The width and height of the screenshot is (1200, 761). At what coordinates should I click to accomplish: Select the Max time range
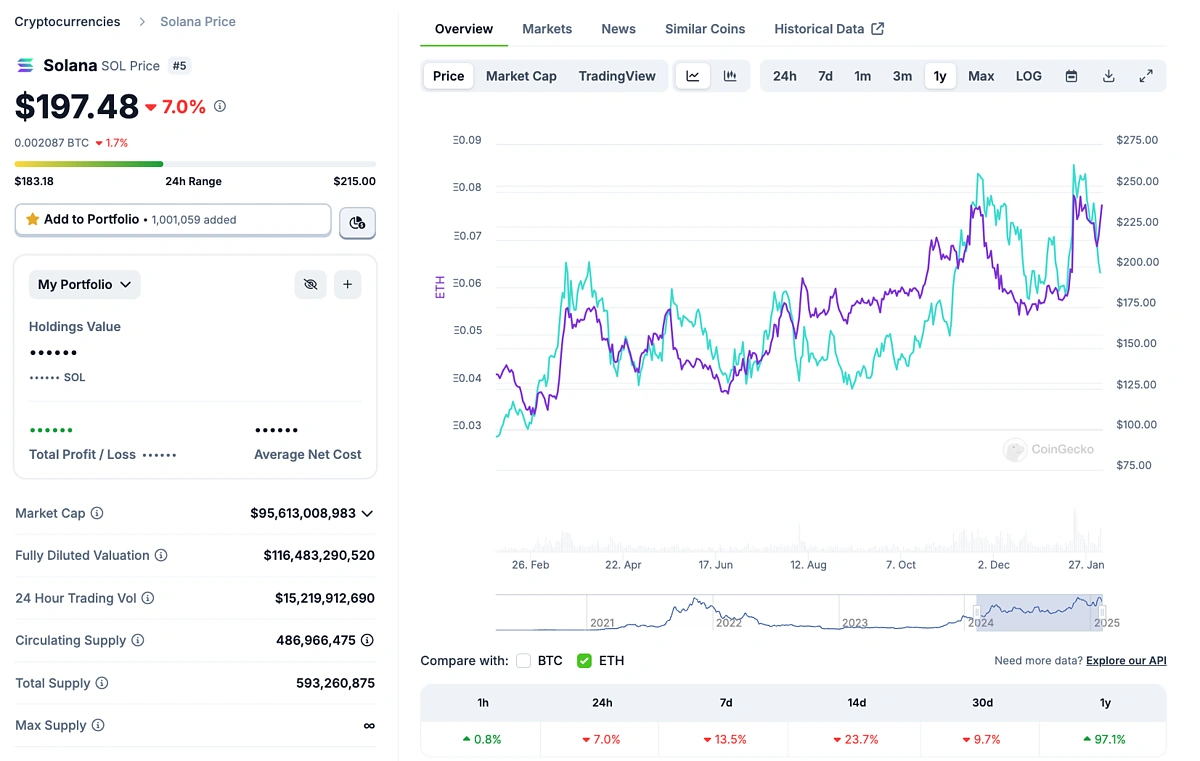(x=981, y=76)
